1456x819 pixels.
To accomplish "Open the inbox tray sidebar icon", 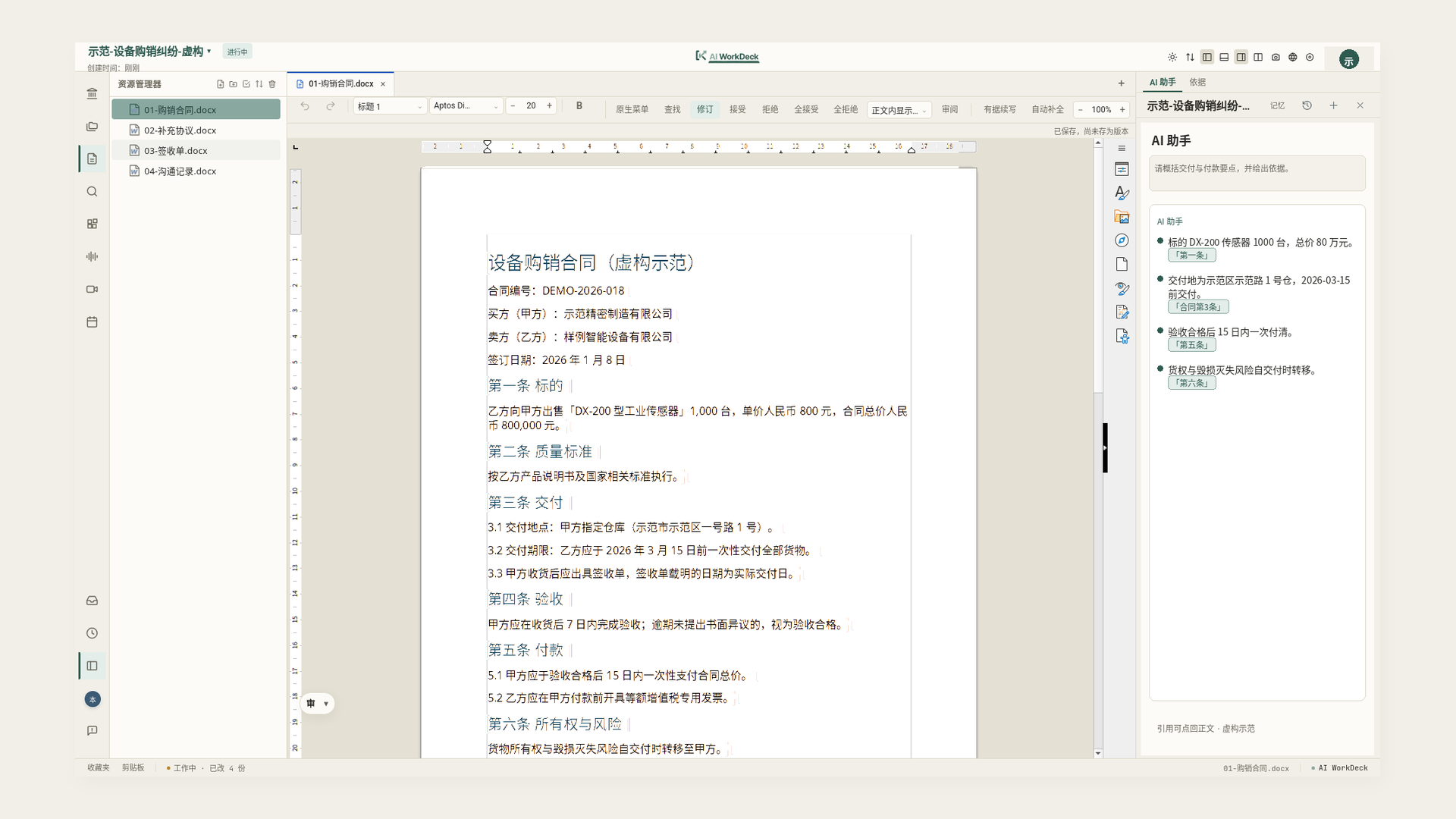I will (92, 601).
